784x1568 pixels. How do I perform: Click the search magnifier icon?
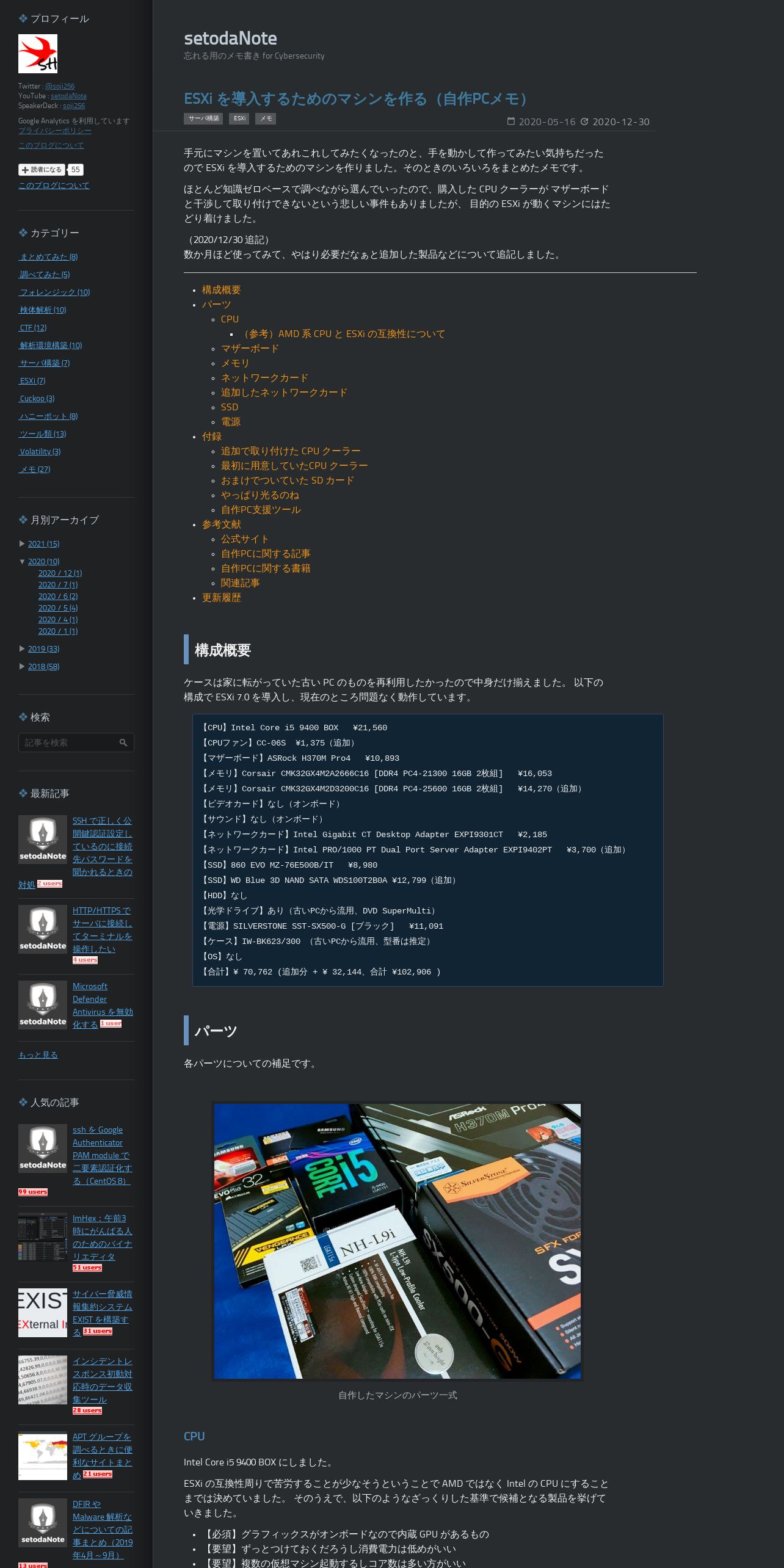123,742
